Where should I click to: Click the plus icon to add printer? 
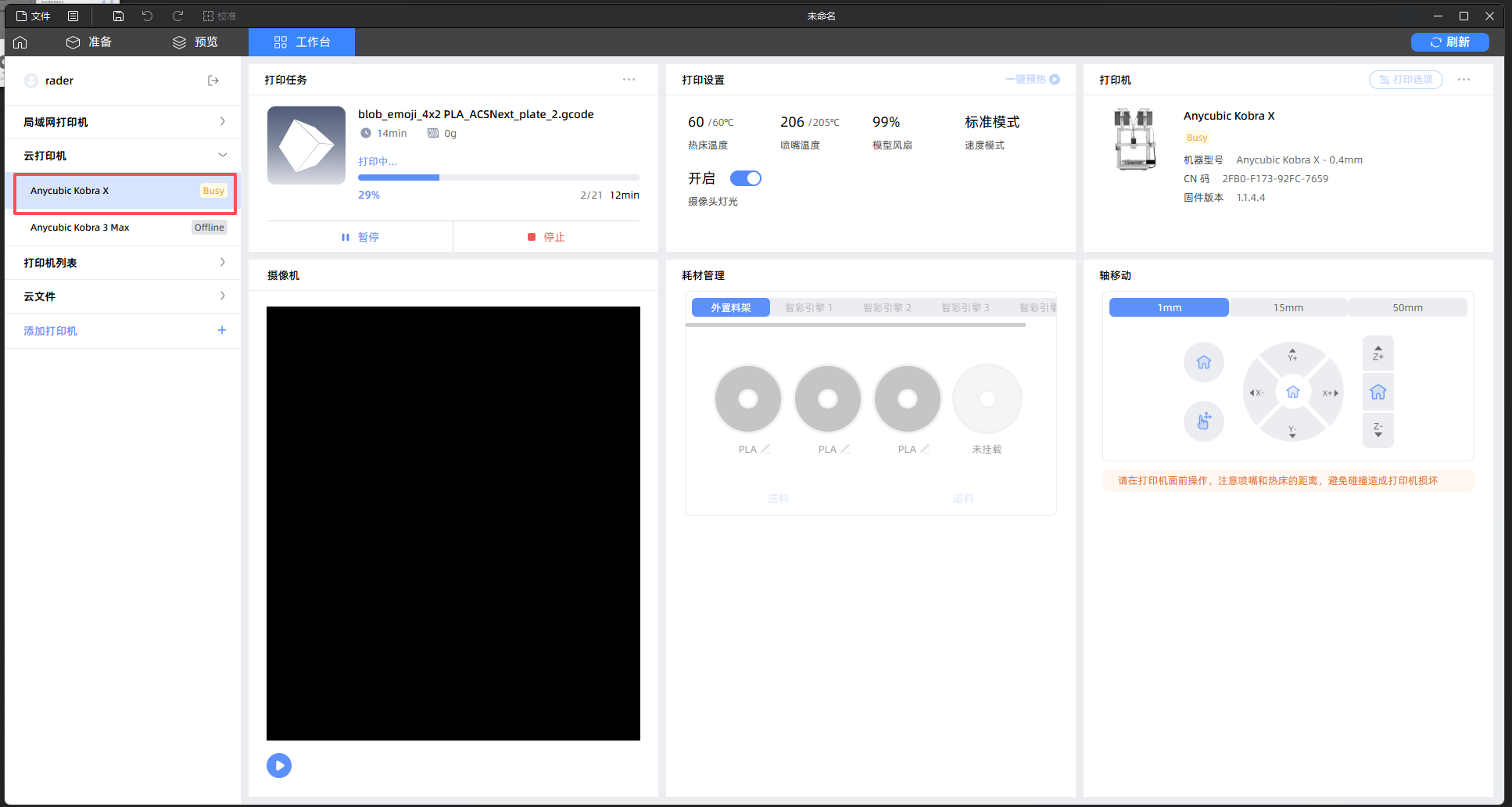pos(222,331)
